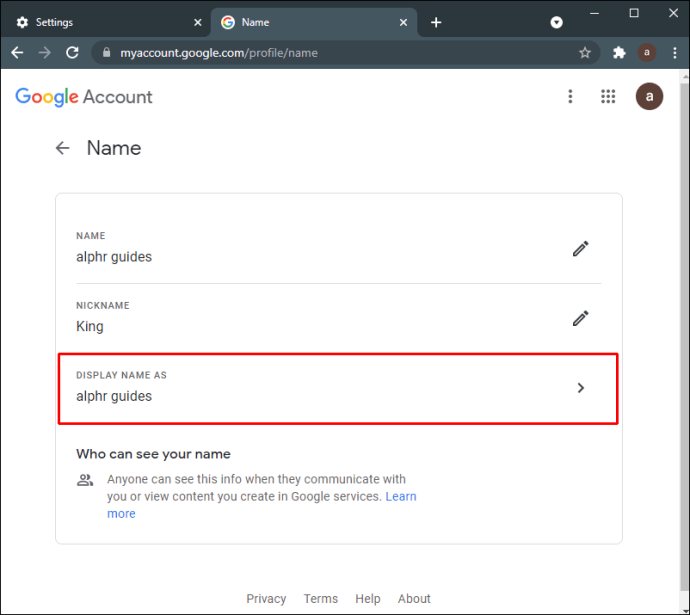
Task: Open Chrome profile avatar in toolbar
Action: (x=646, y=53)
